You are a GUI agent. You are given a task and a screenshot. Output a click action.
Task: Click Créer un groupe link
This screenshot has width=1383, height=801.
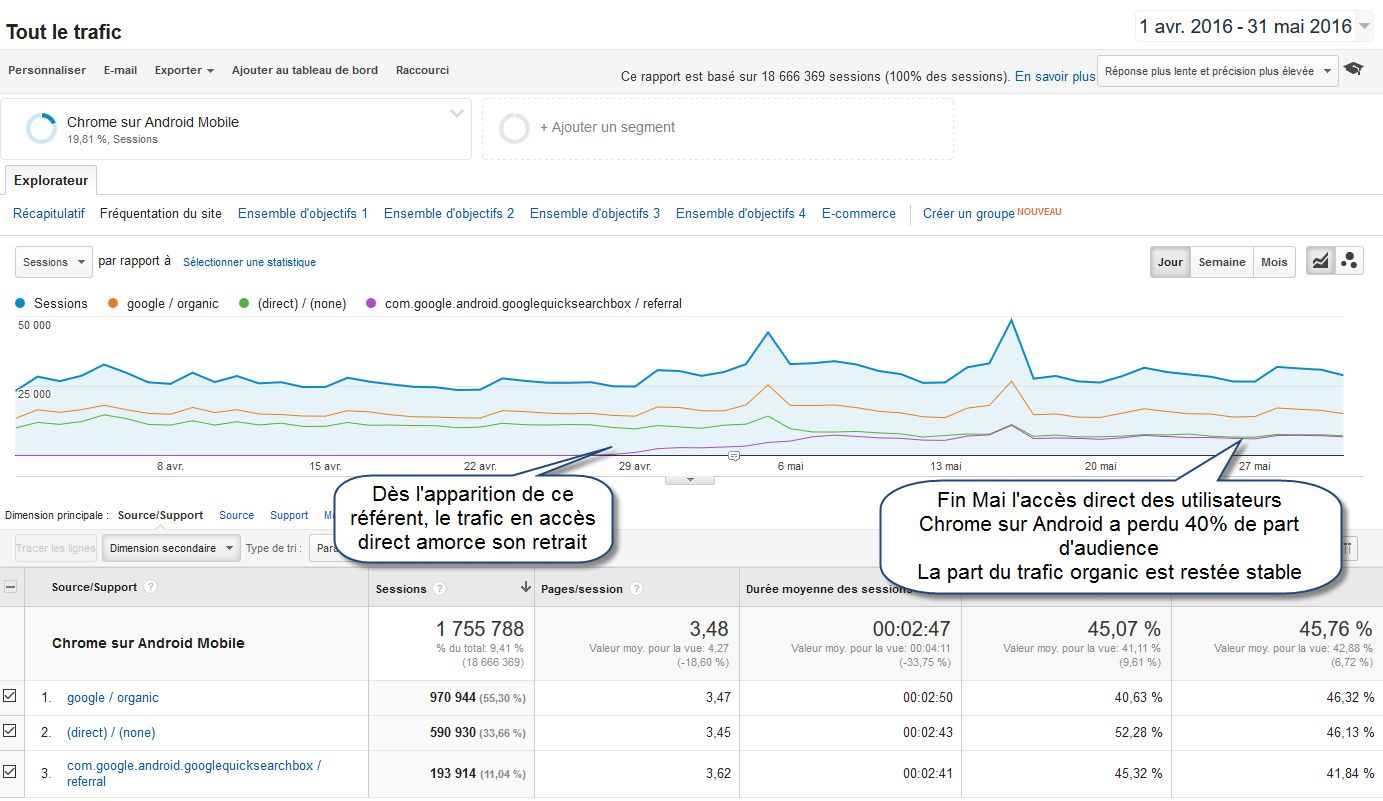[969, 214]
